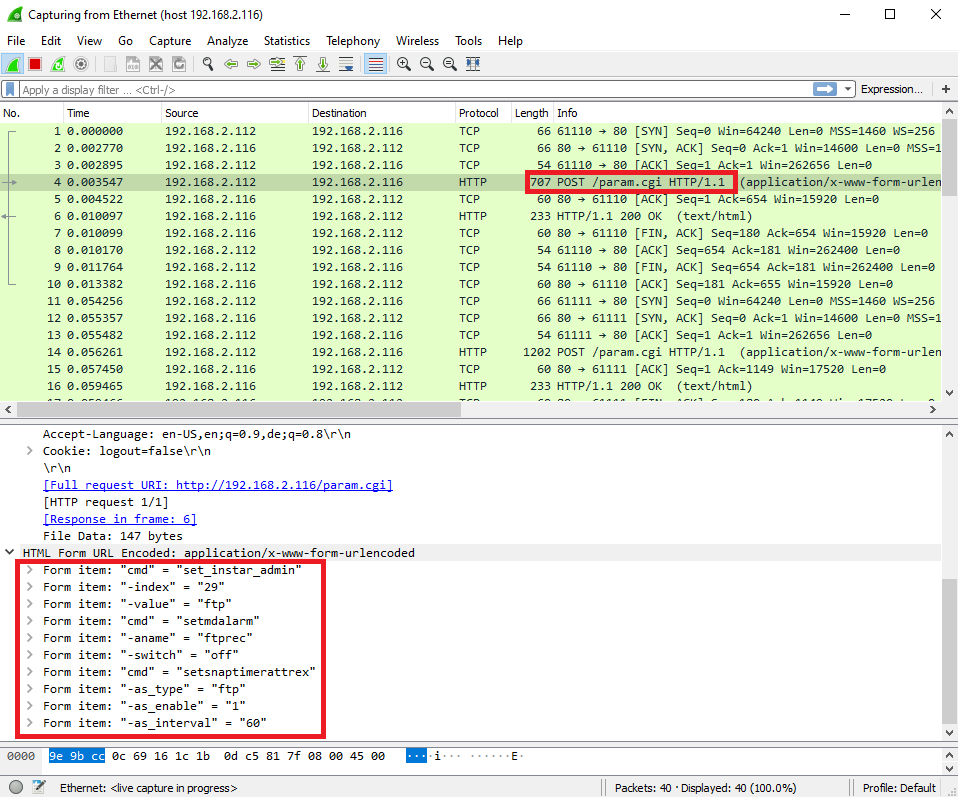This screenshot has width=958, height=797.
Task: Open the Statistics menu
Action: (286, 41)
